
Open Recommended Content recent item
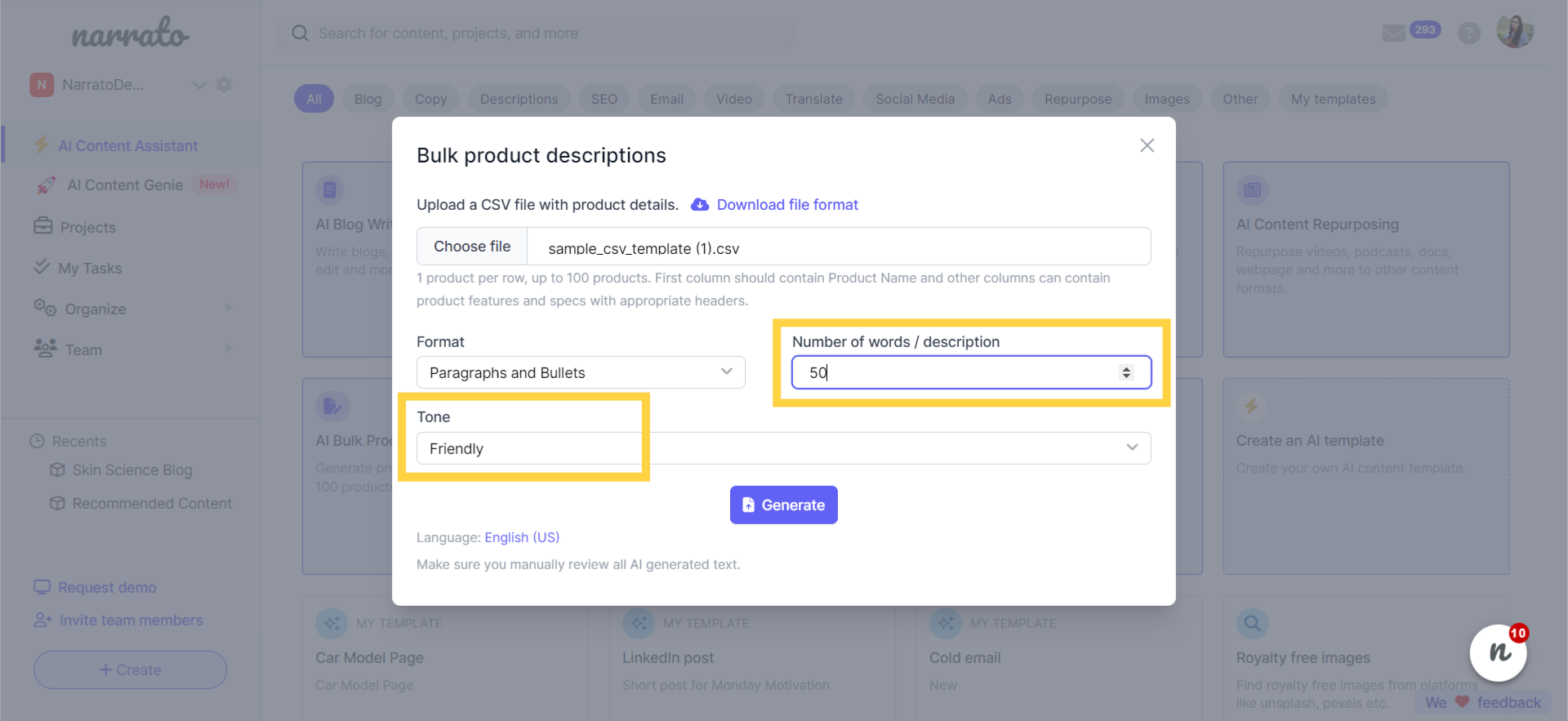152,503
